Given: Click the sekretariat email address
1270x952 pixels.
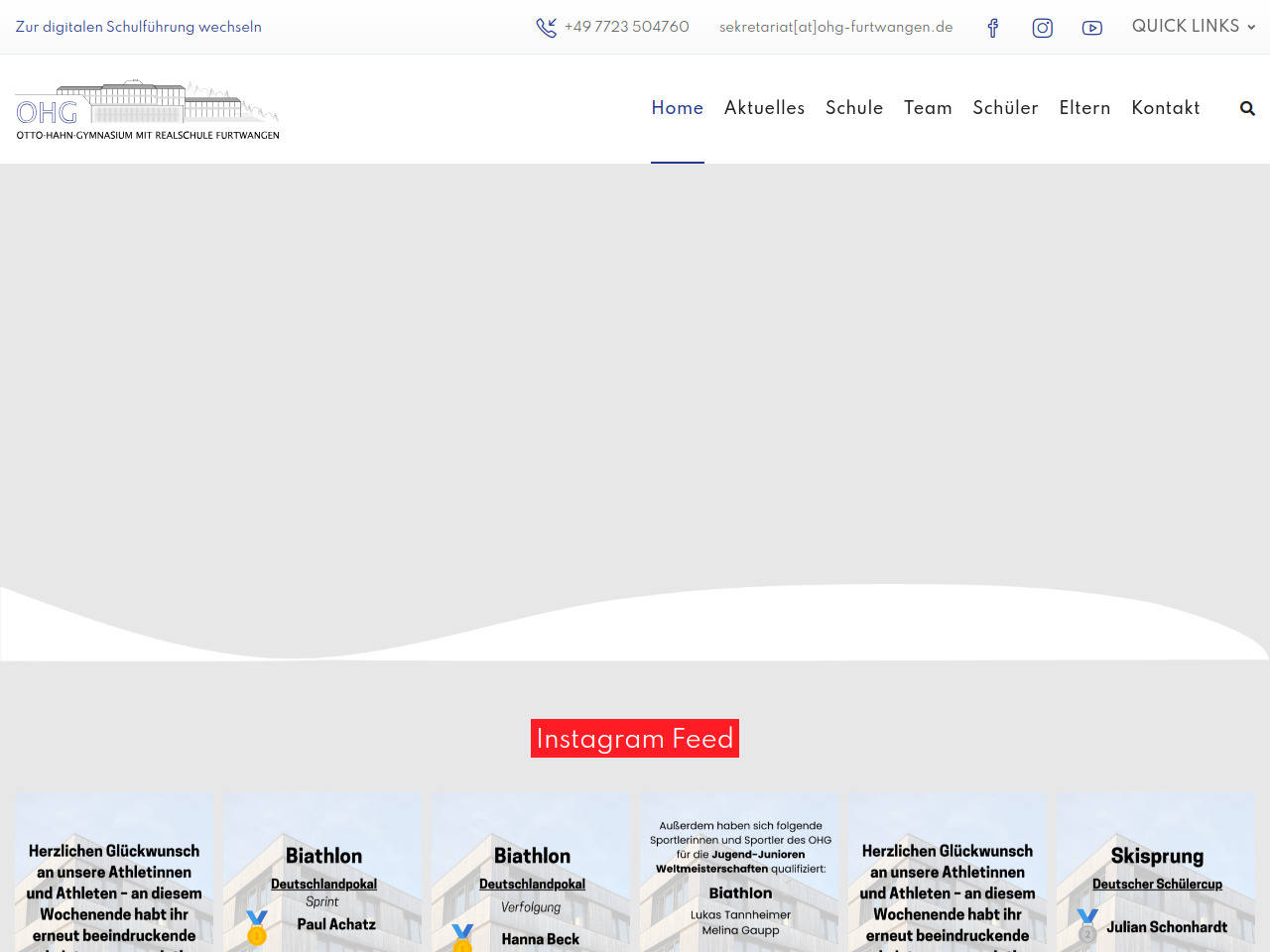Looking at the screenshot, I should 835,27.
